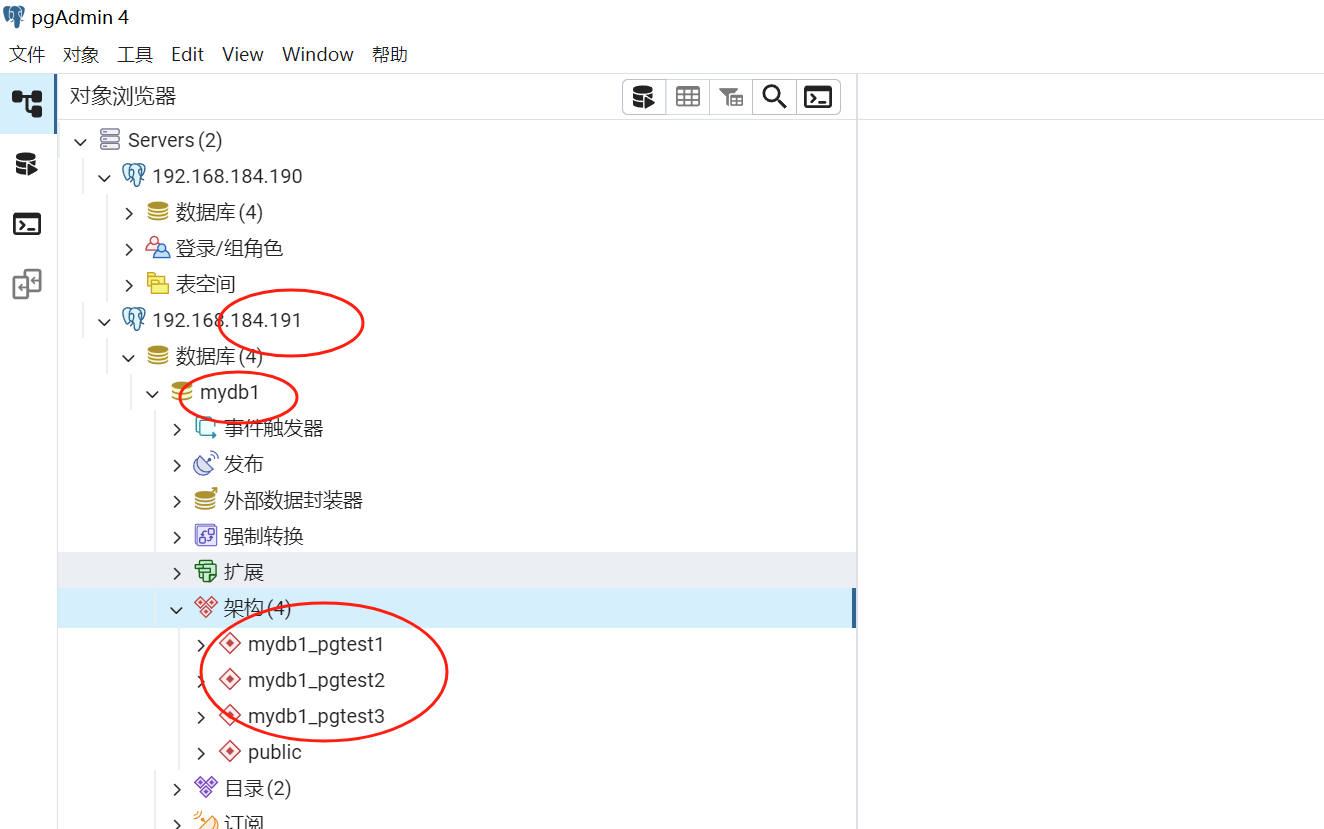Collapse the Servers (2) node

coord(81,141)
